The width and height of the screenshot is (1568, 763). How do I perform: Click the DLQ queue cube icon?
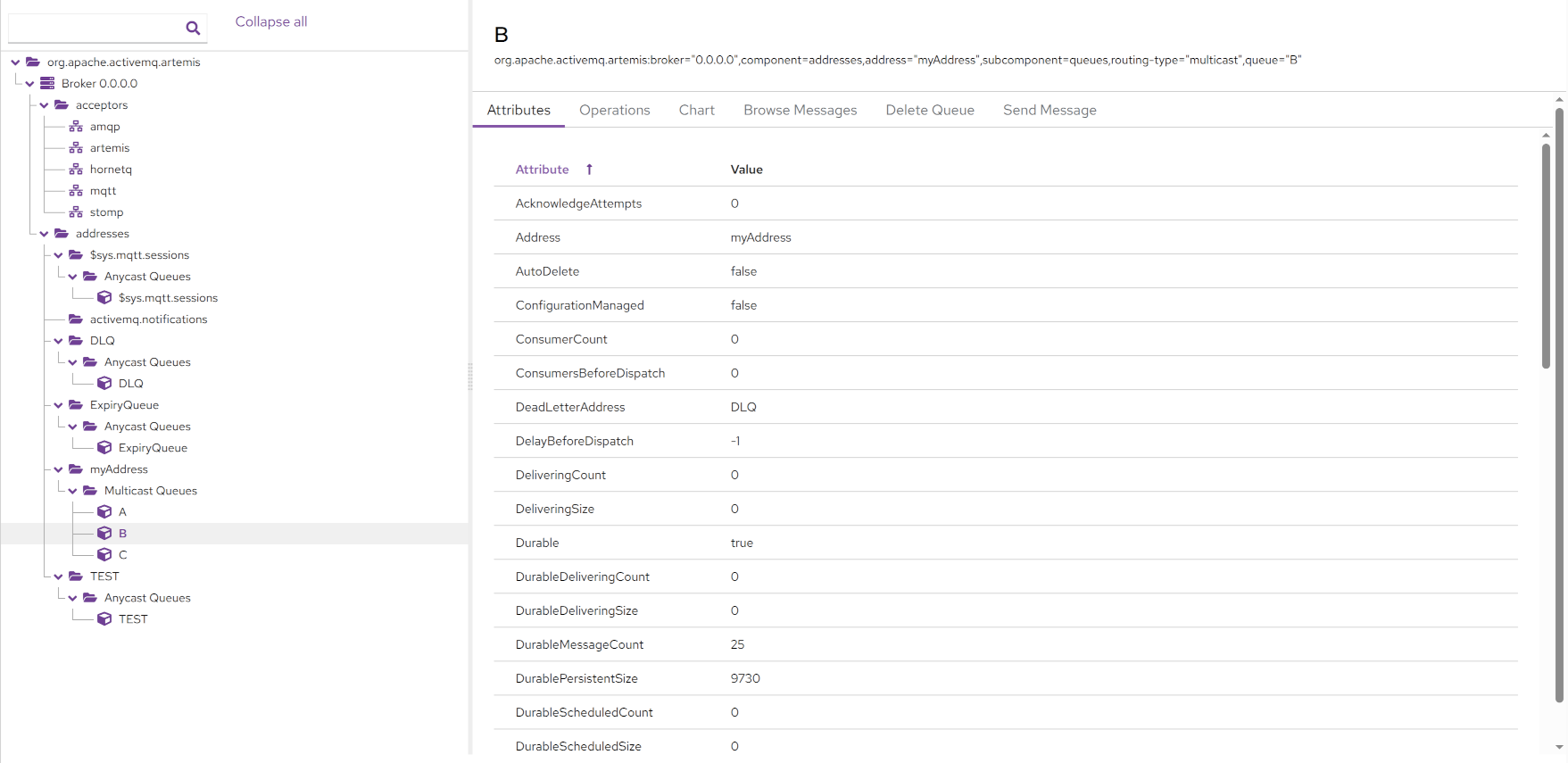coord(104,384)
